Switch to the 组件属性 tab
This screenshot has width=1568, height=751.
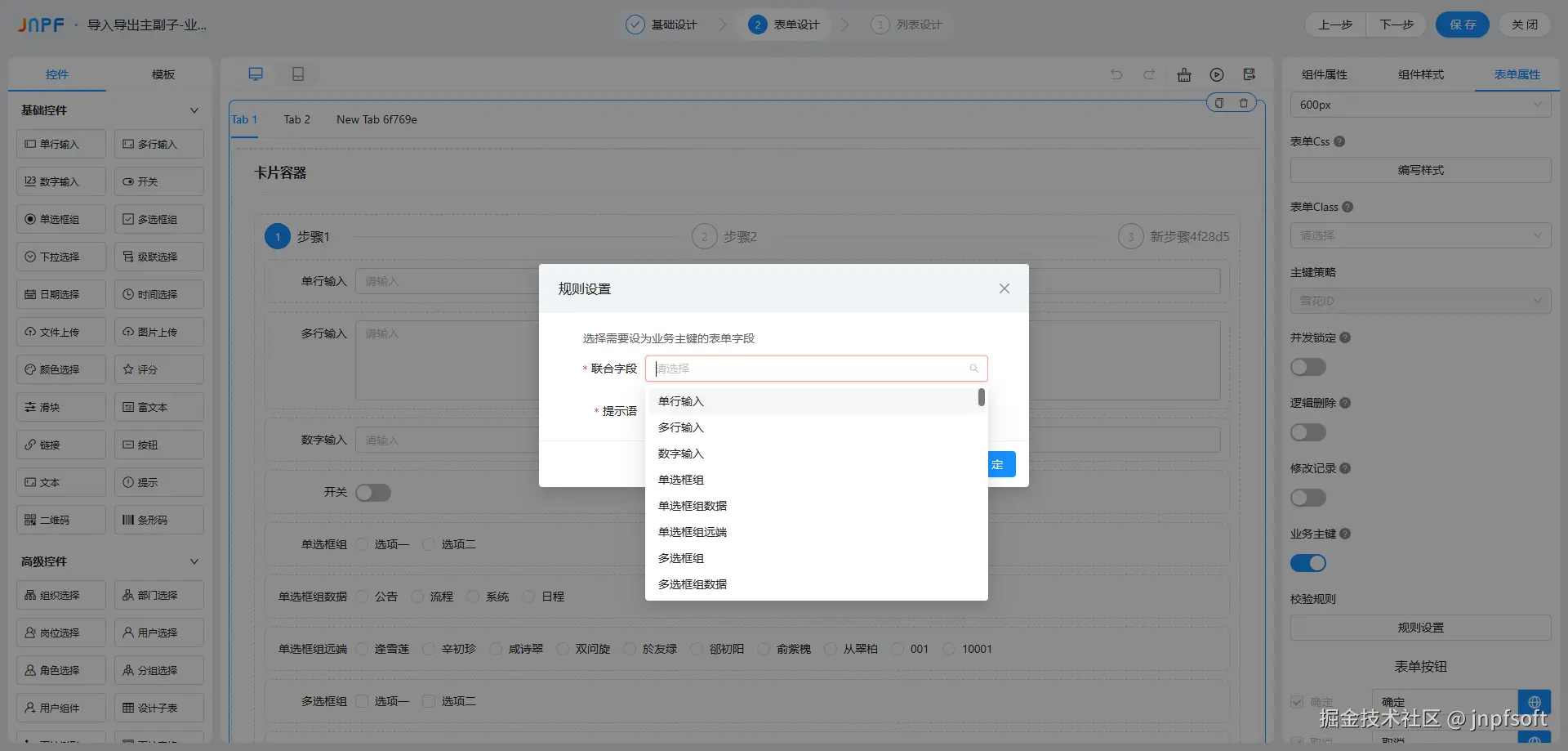pos(1325,74)
